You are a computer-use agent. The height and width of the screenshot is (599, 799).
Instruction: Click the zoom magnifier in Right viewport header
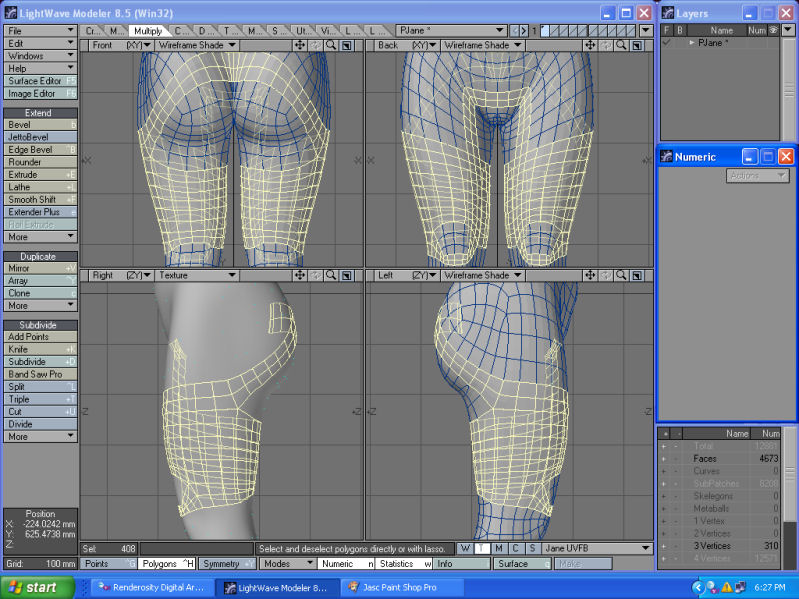coord(330,275)
